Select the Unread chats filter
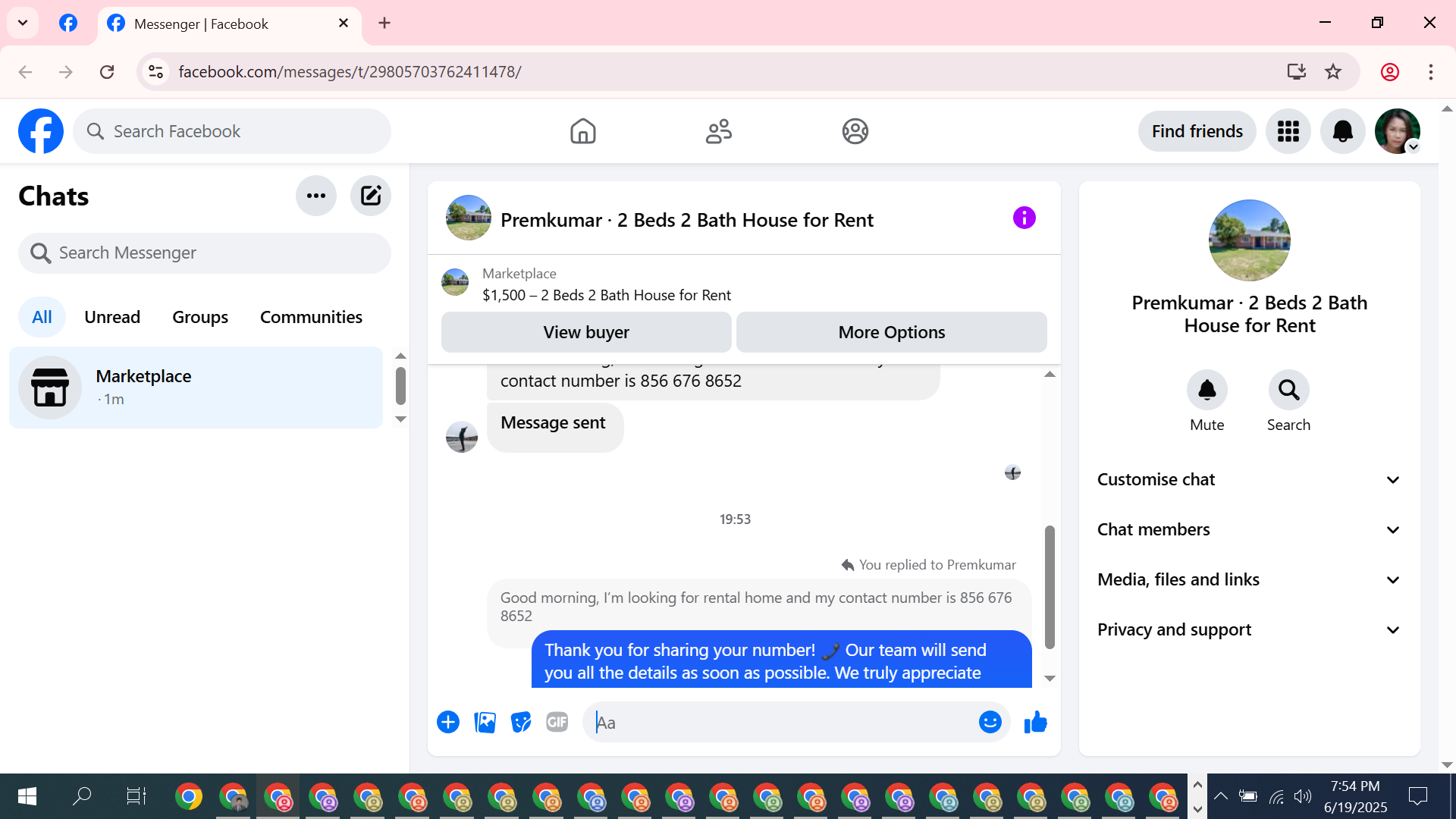 (112, 317)
